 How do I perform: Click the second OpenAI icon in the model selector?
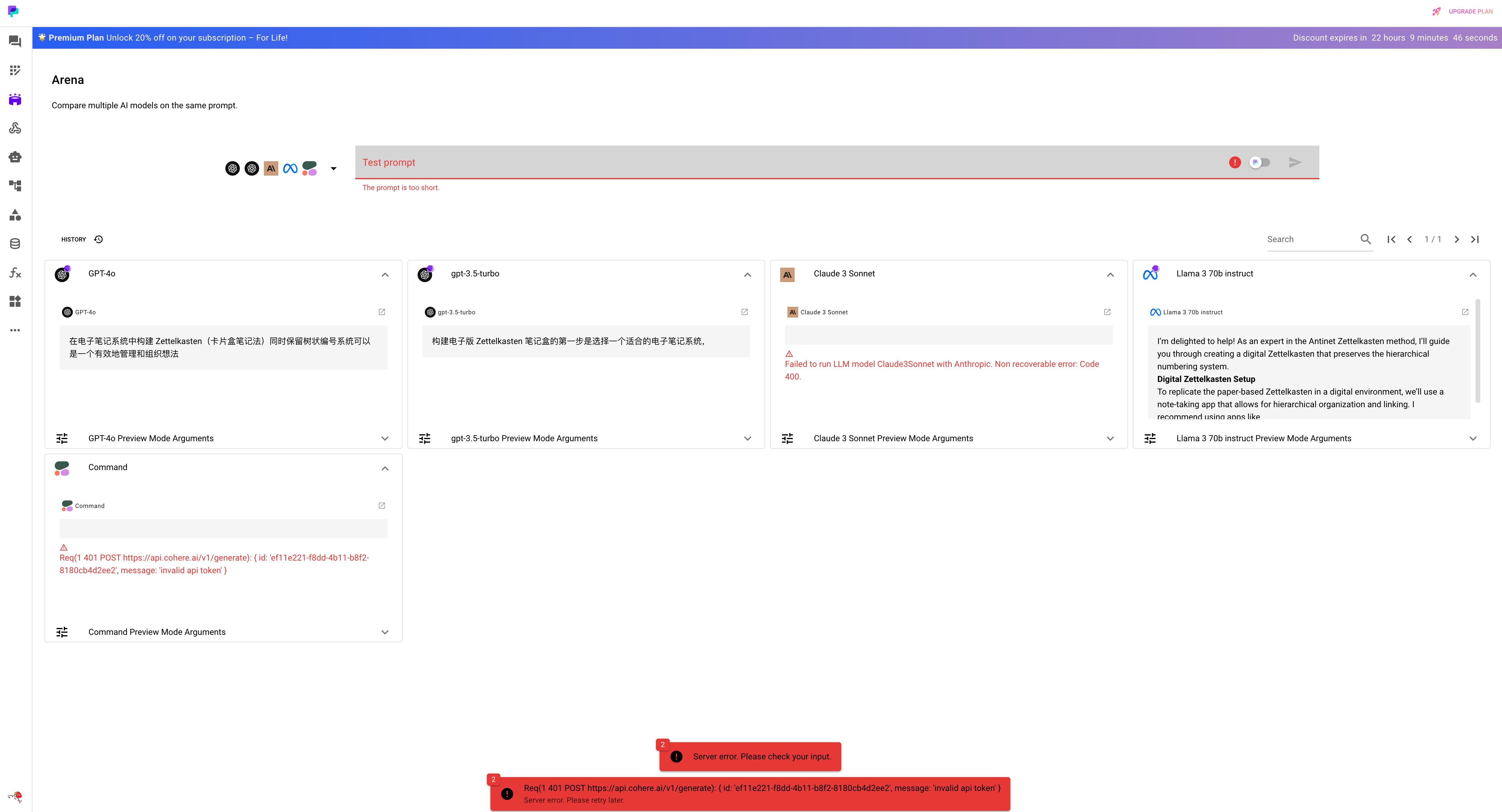252,168
